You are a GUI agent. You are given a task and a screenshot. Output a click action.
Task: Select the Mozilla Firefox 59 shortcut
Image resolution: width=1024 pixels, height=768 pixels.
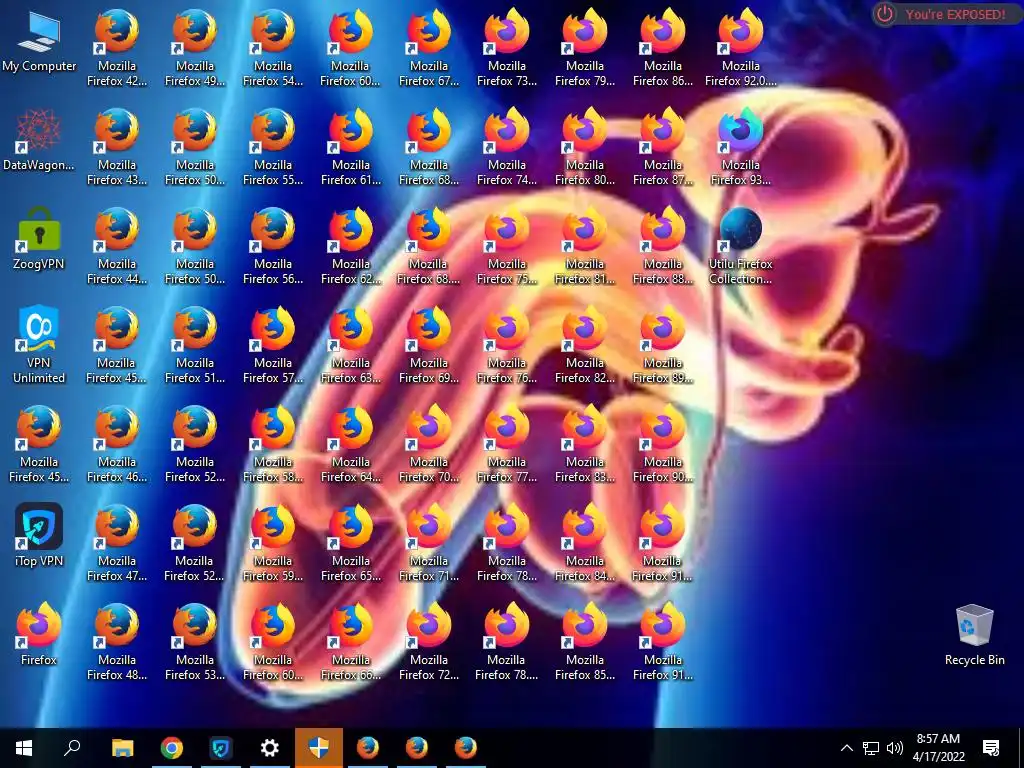point(273,543)
